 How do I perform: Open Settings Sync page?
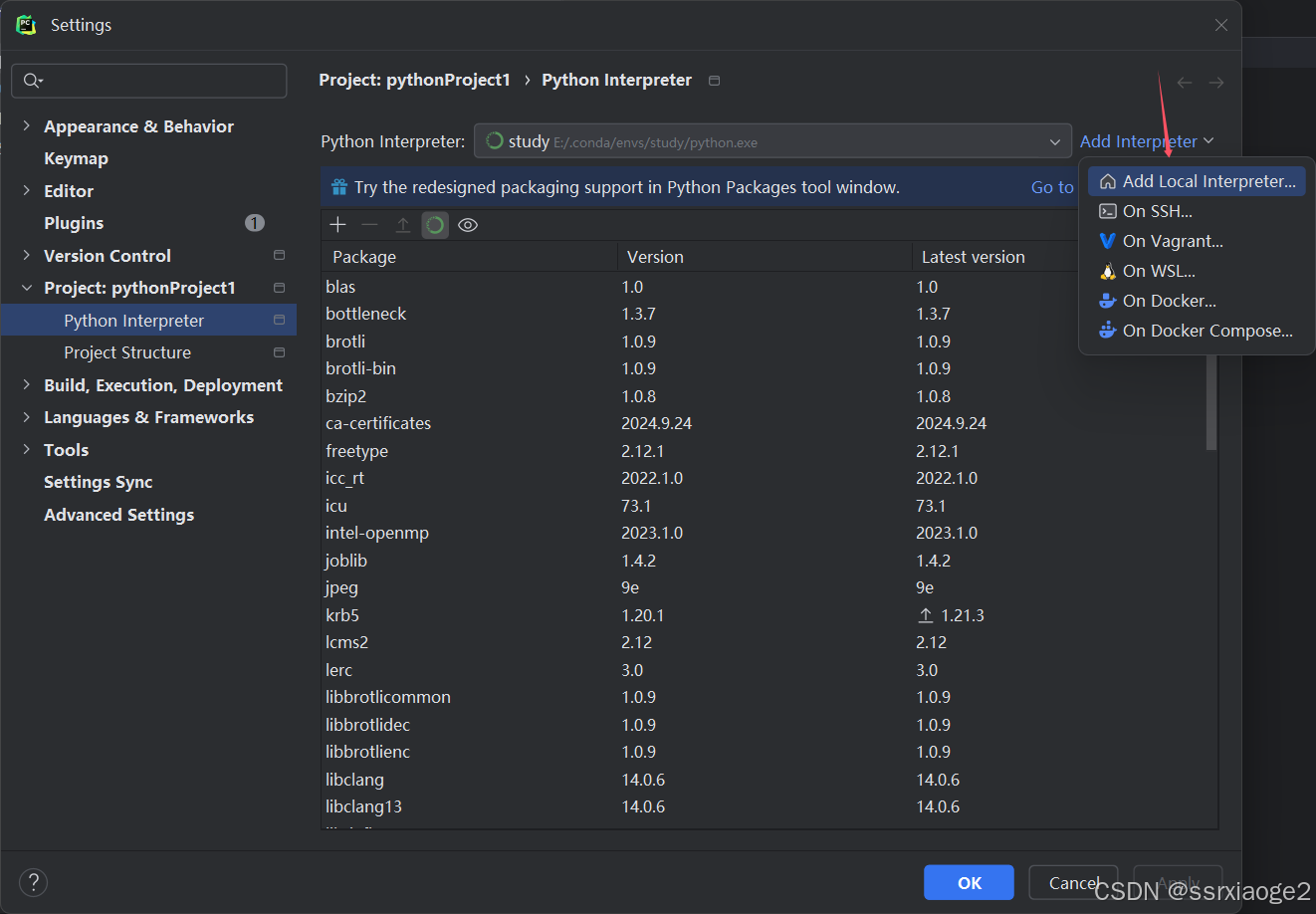(98, 482)
